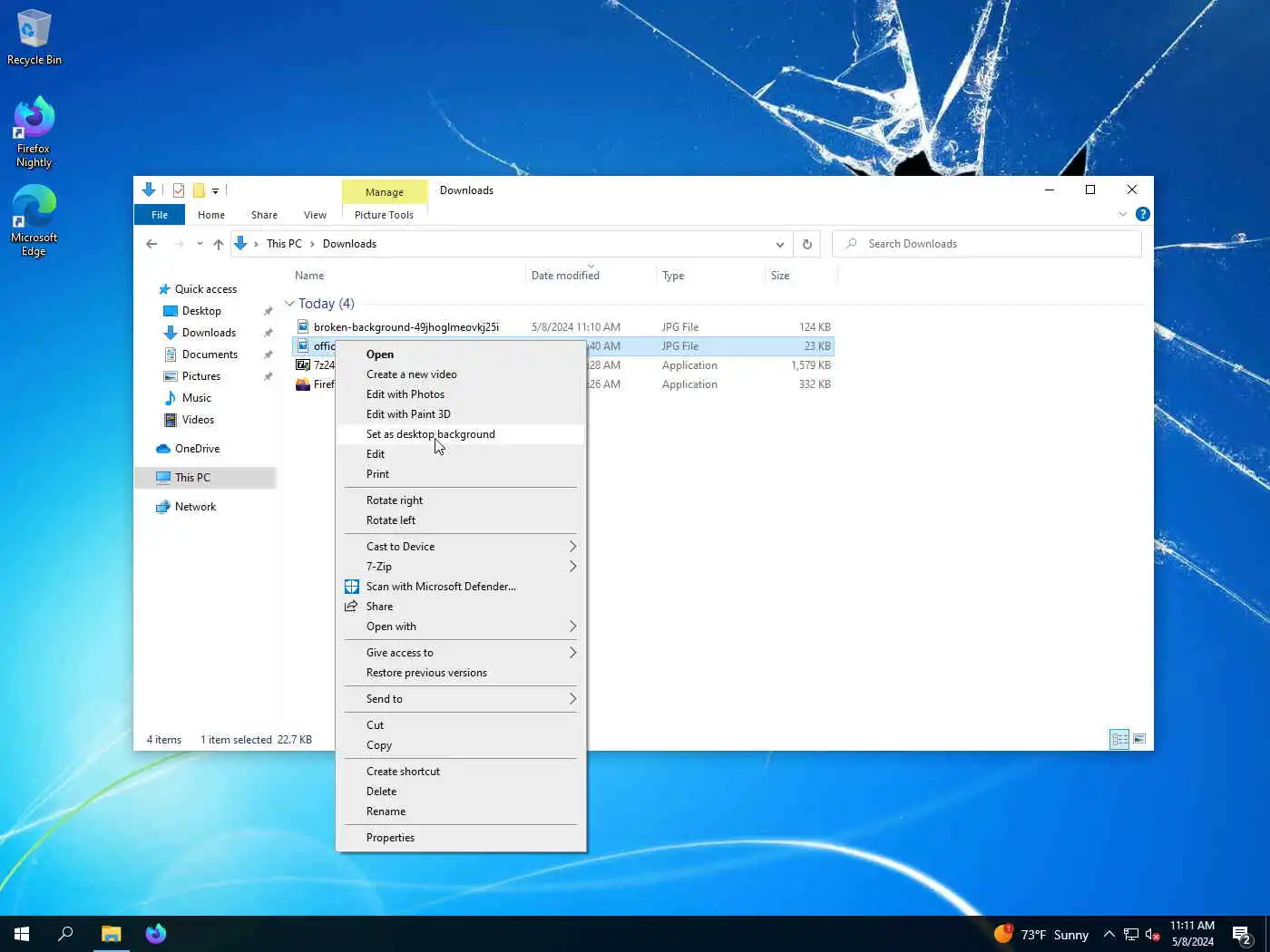Screen dimensions: 1270x952
Task: Expand the ribbon with the chevron
Action: click(x=1122, y=215)
